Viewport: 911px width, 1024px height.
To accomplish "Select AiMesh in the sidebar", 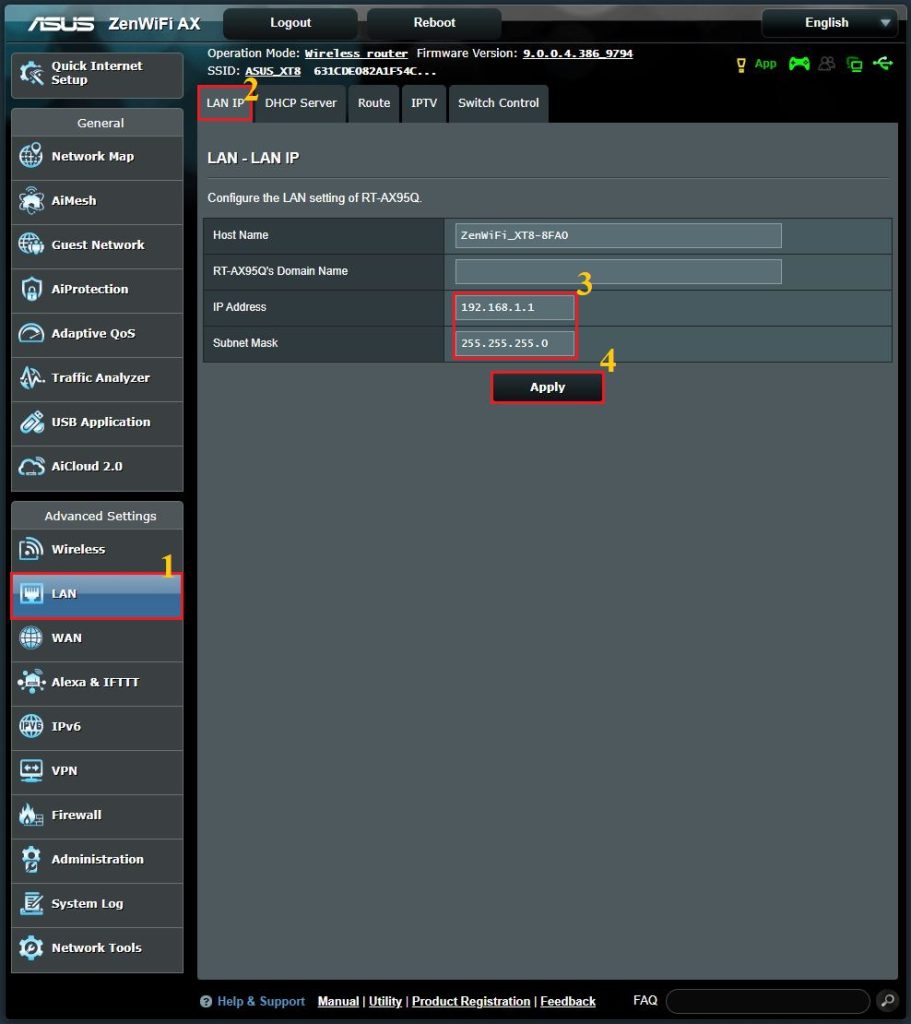I will click(x=96, y=201).
